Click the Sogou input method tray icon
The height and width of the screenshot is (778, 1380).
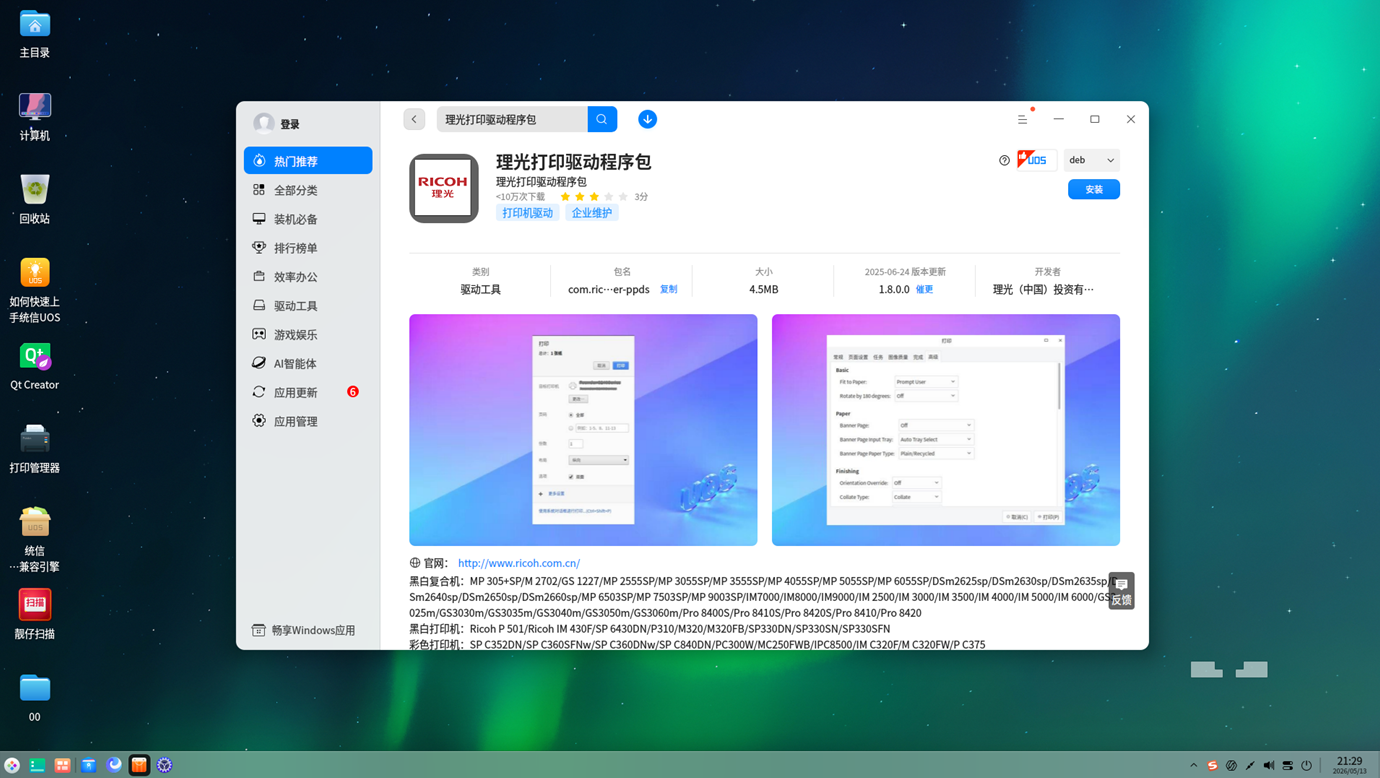1212,765
